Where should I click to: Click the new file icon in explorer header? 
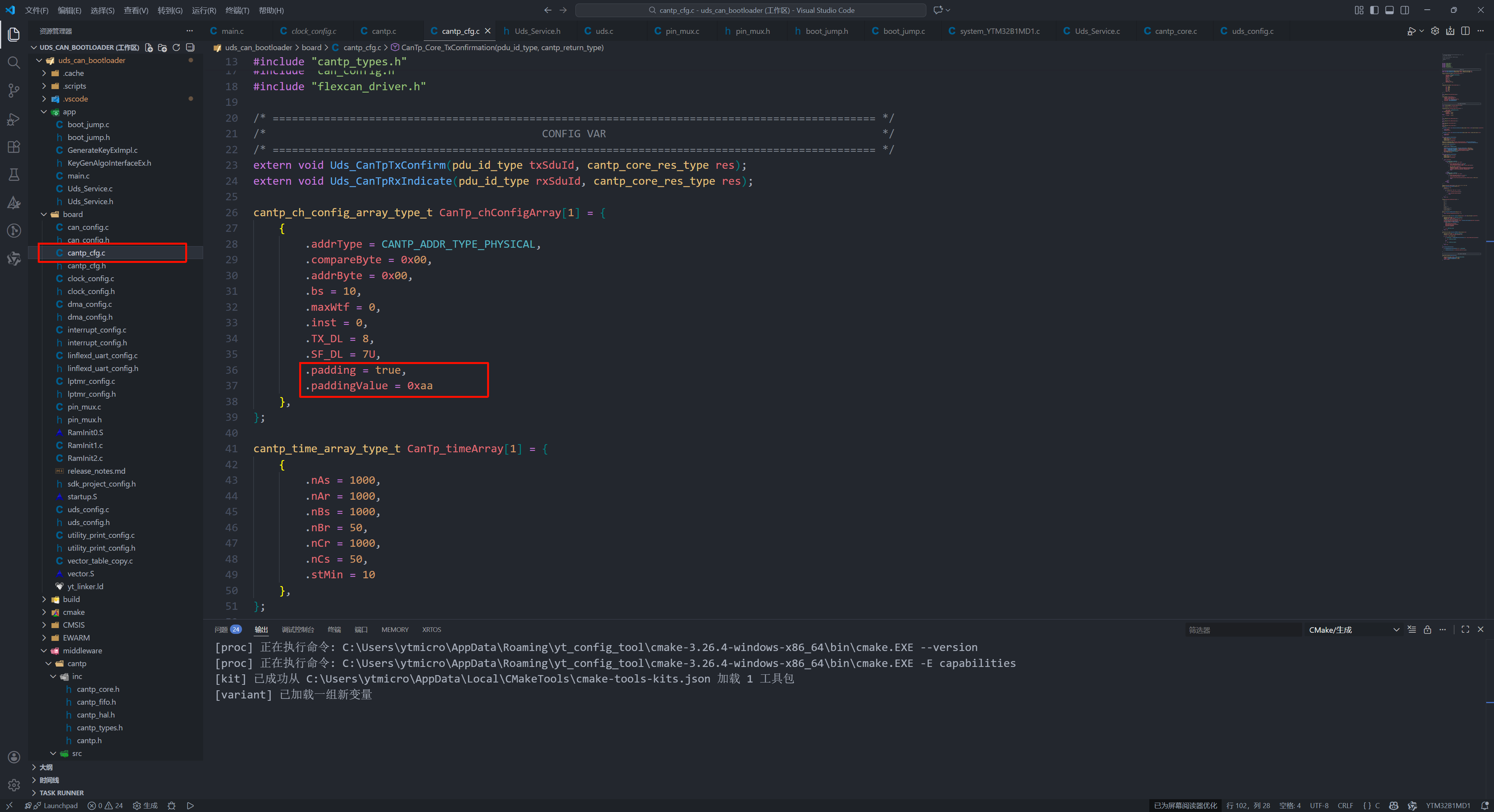(x=149, y=47)
